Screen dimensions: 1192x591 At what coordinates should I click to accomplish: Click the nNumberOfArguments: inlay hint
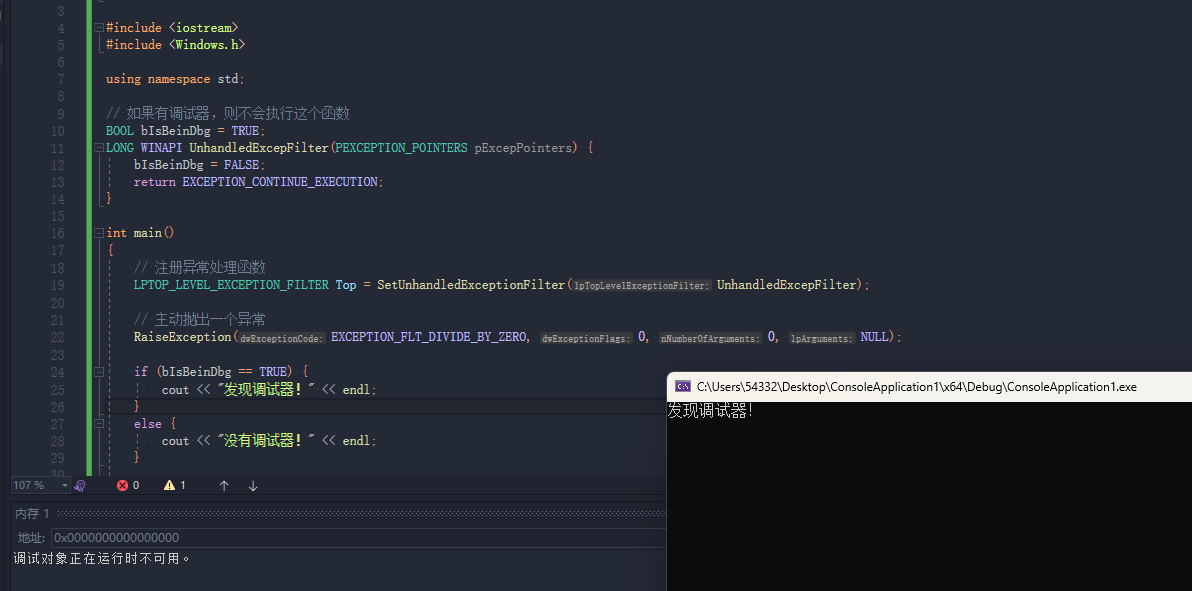[x=710, y=338]
